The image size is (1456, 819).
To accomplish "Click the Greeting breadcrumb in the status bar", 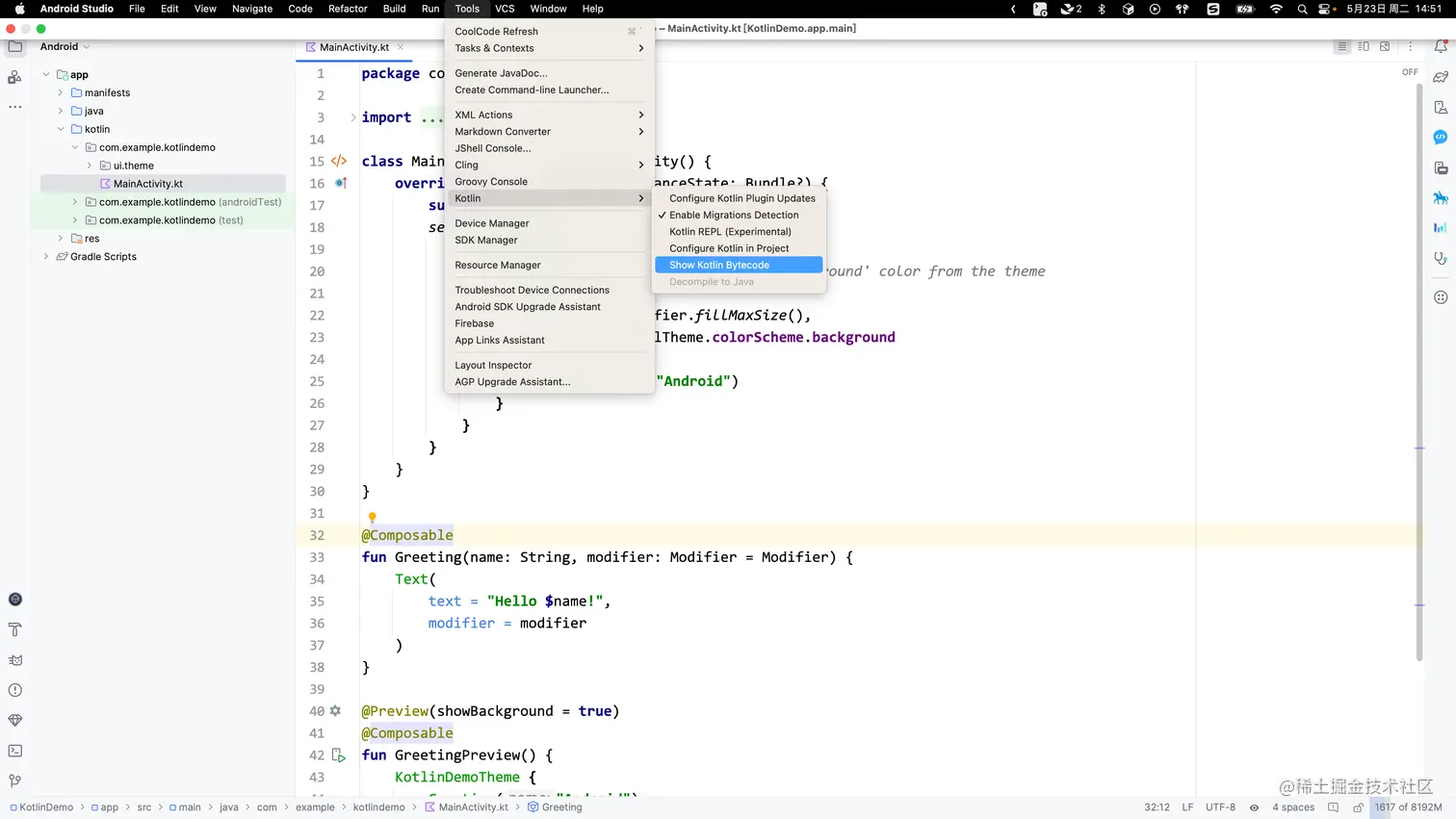I will (556, 807).
